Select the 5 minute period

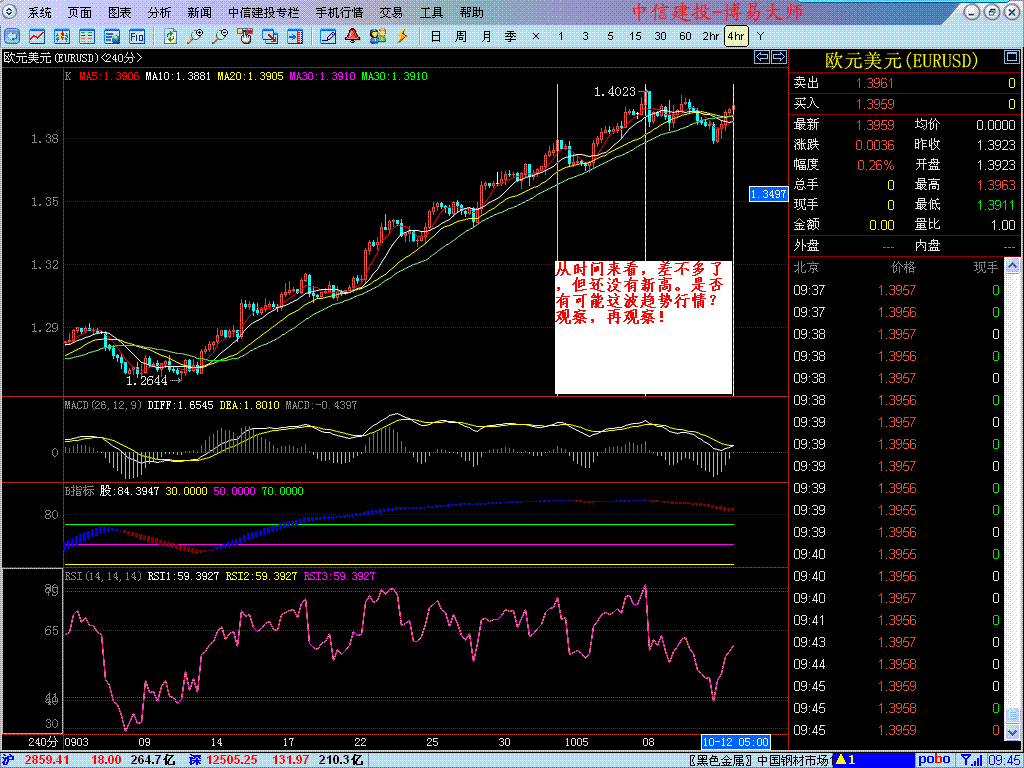pyautogui.click(x=610, y=36)
